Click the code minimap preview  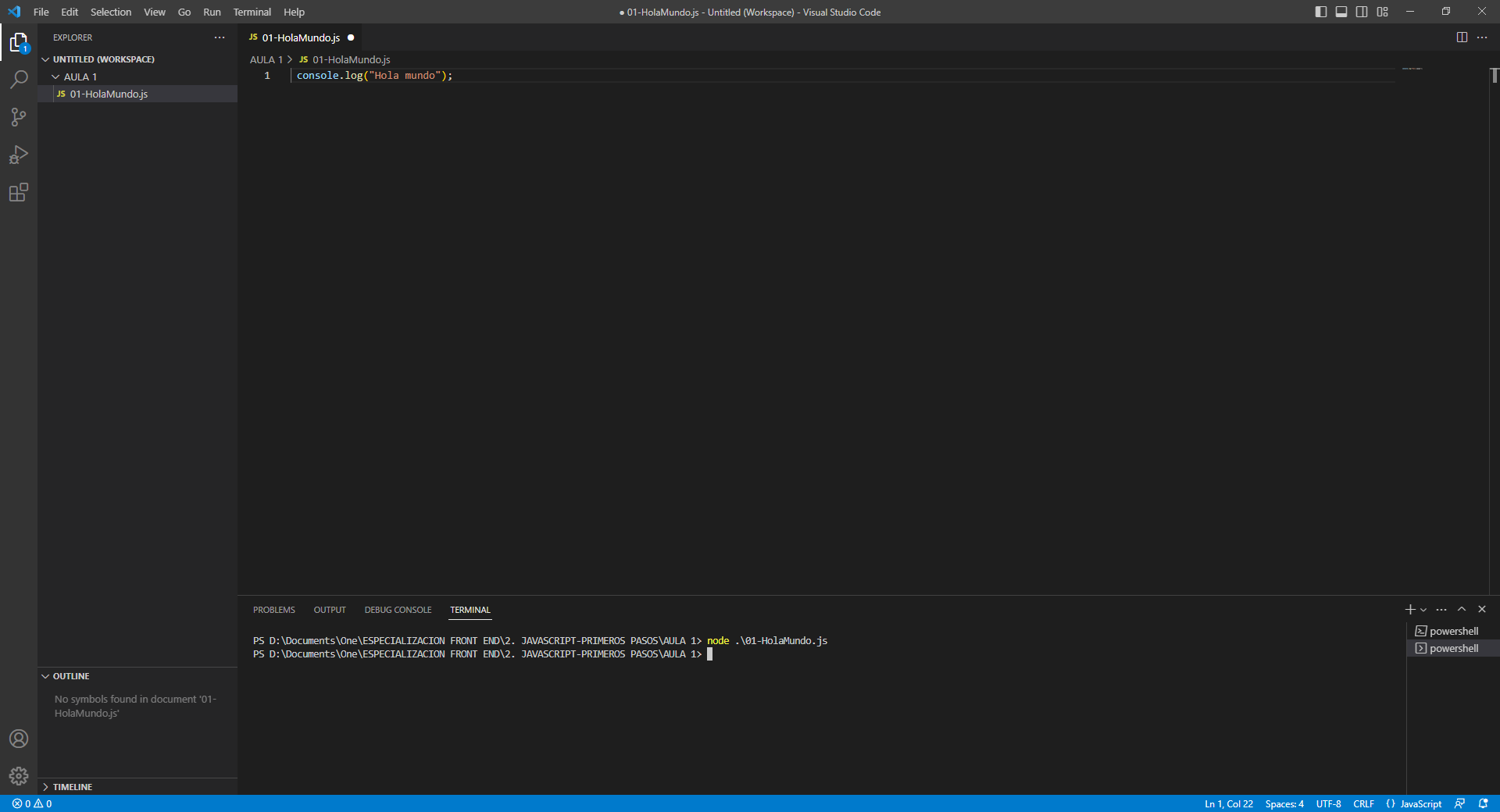pyautogui.click(x=1412, y=69)
